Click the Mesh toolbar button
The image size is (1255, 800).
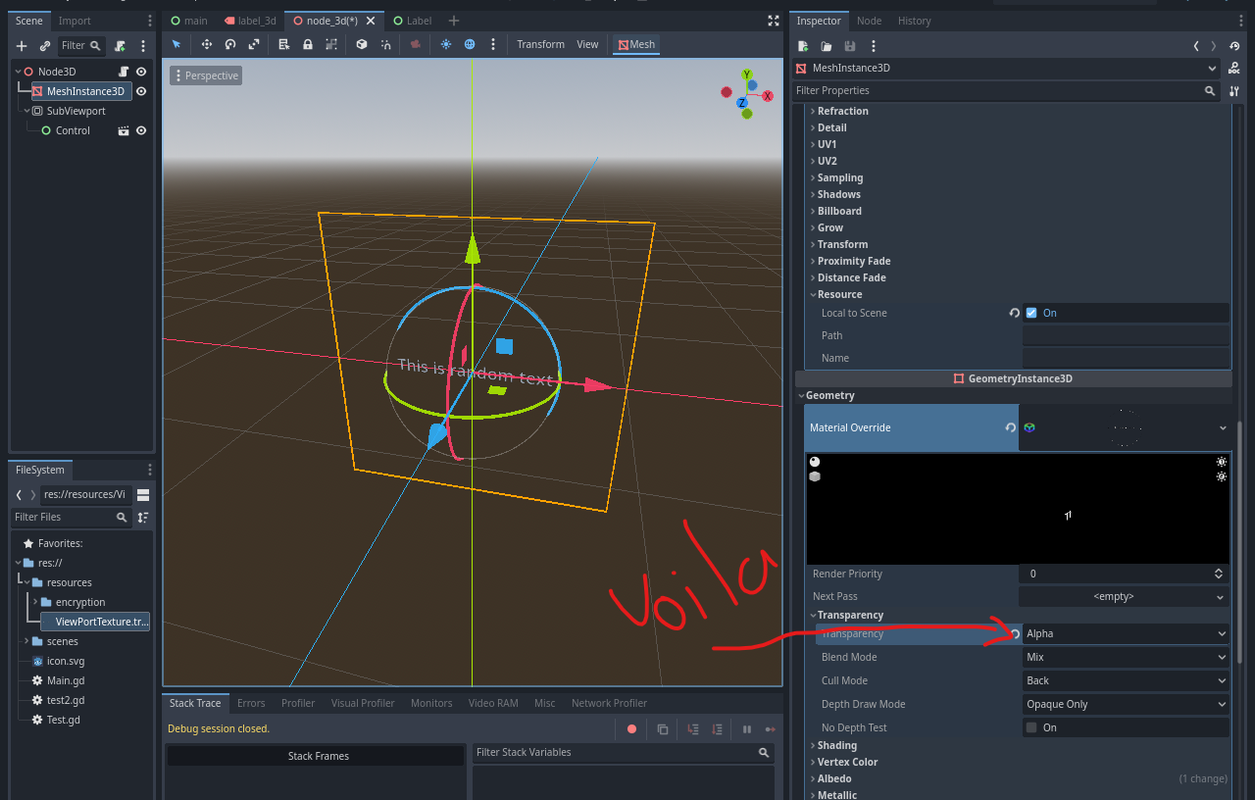(636, 44)
